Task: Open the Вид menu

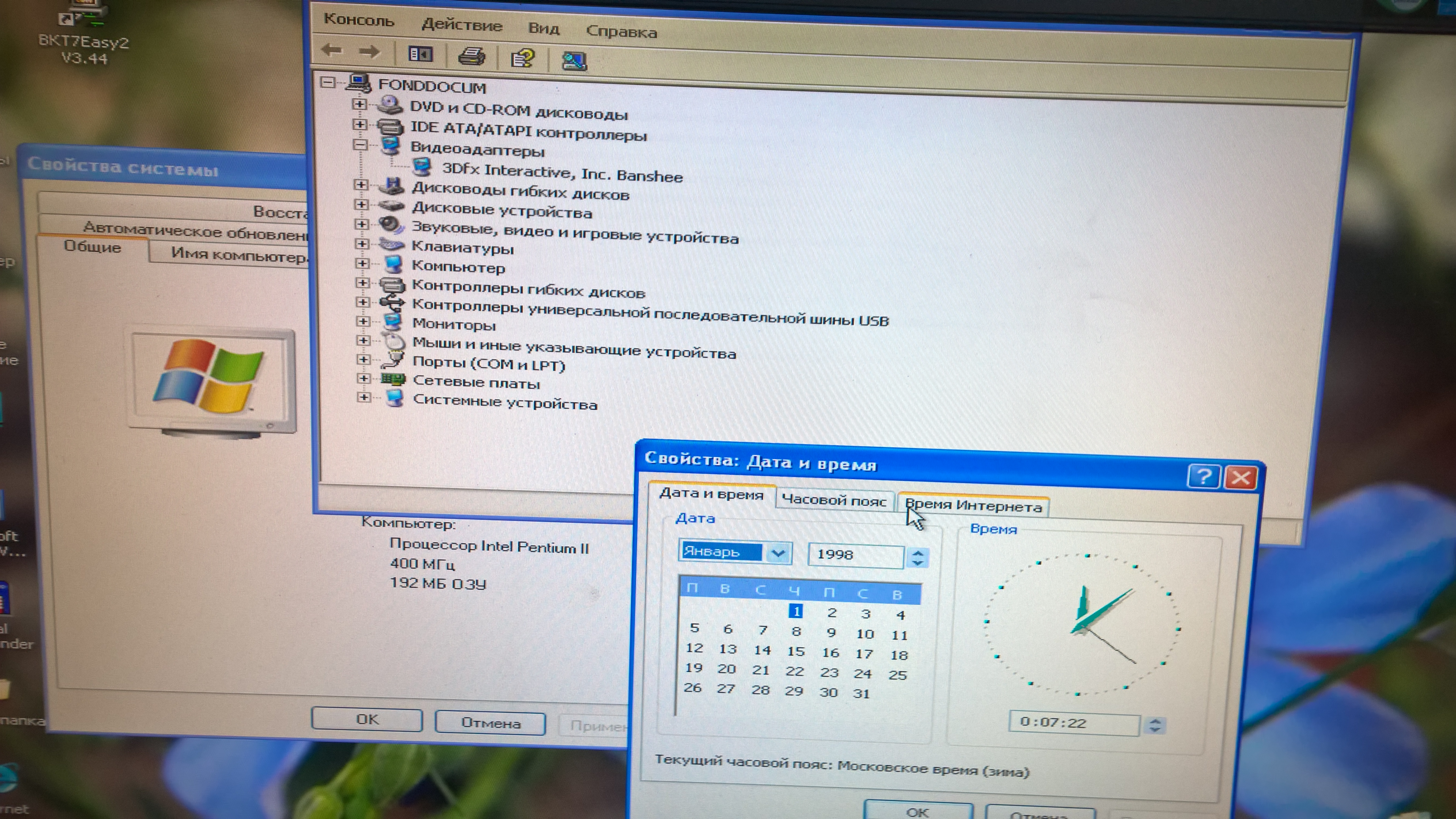Action: [544, 28]
